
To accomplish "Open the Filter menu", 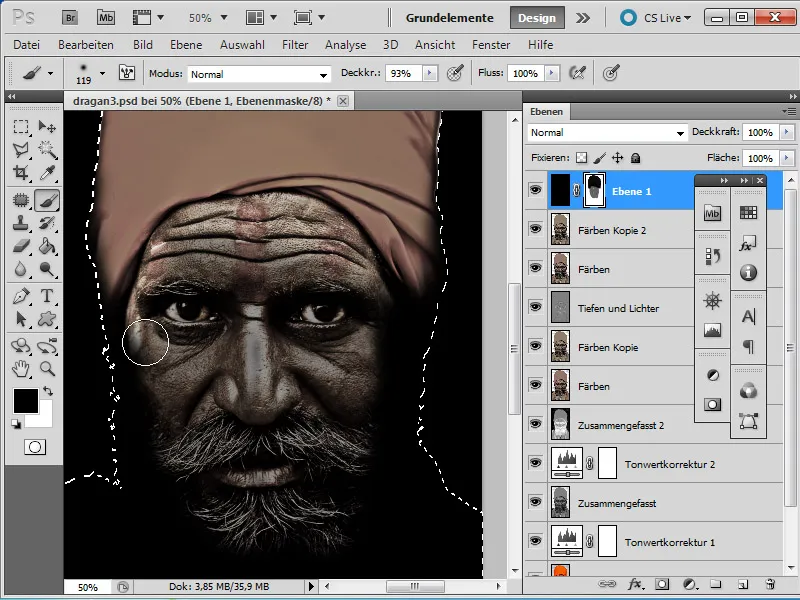I will [x=295, y=45].
